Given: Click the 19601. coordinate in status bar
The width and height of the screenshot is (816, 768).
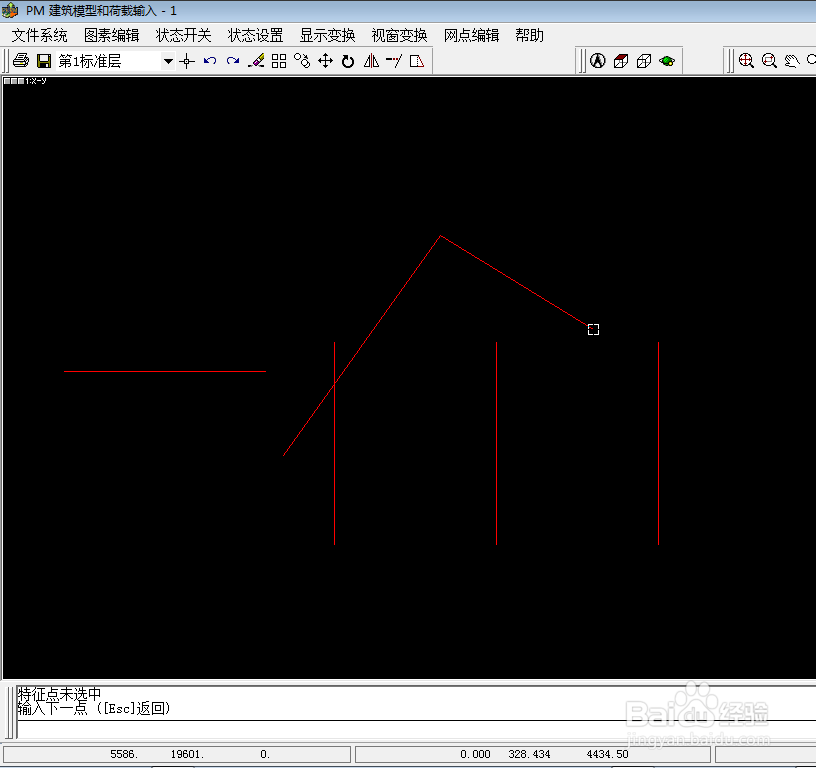Looking at the screenshot, I should point(187,754).
